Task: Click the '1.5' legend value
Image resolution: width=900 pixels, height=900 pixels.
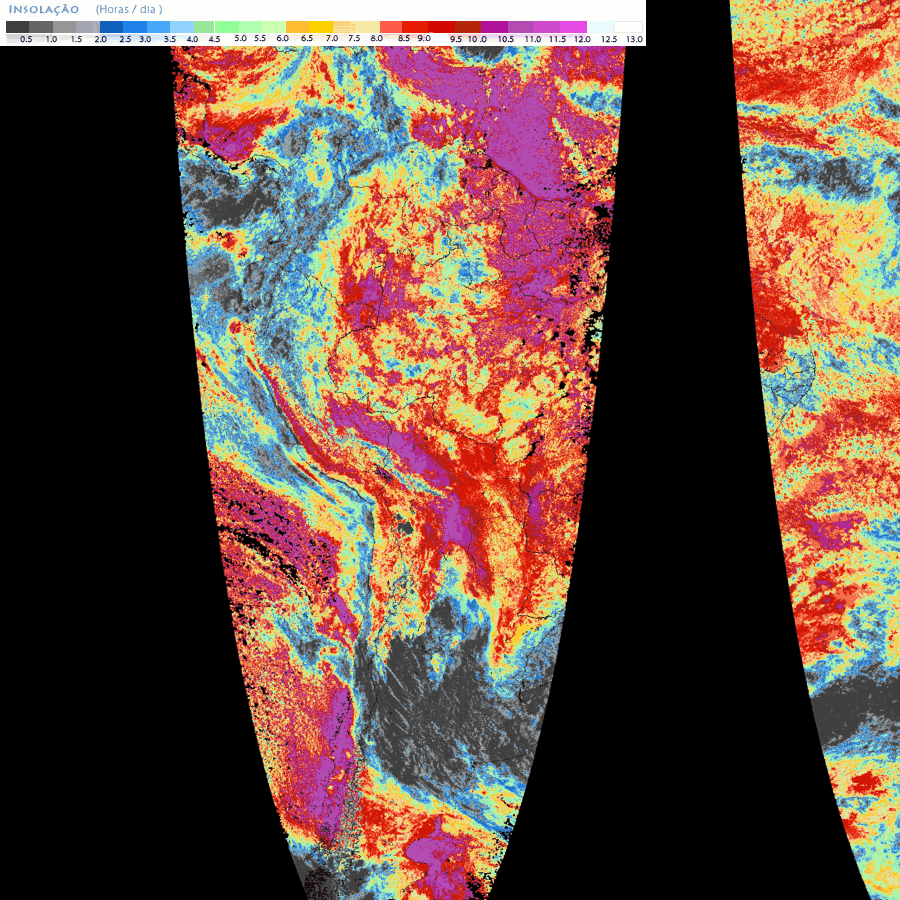Action: [x=76, y=39]
